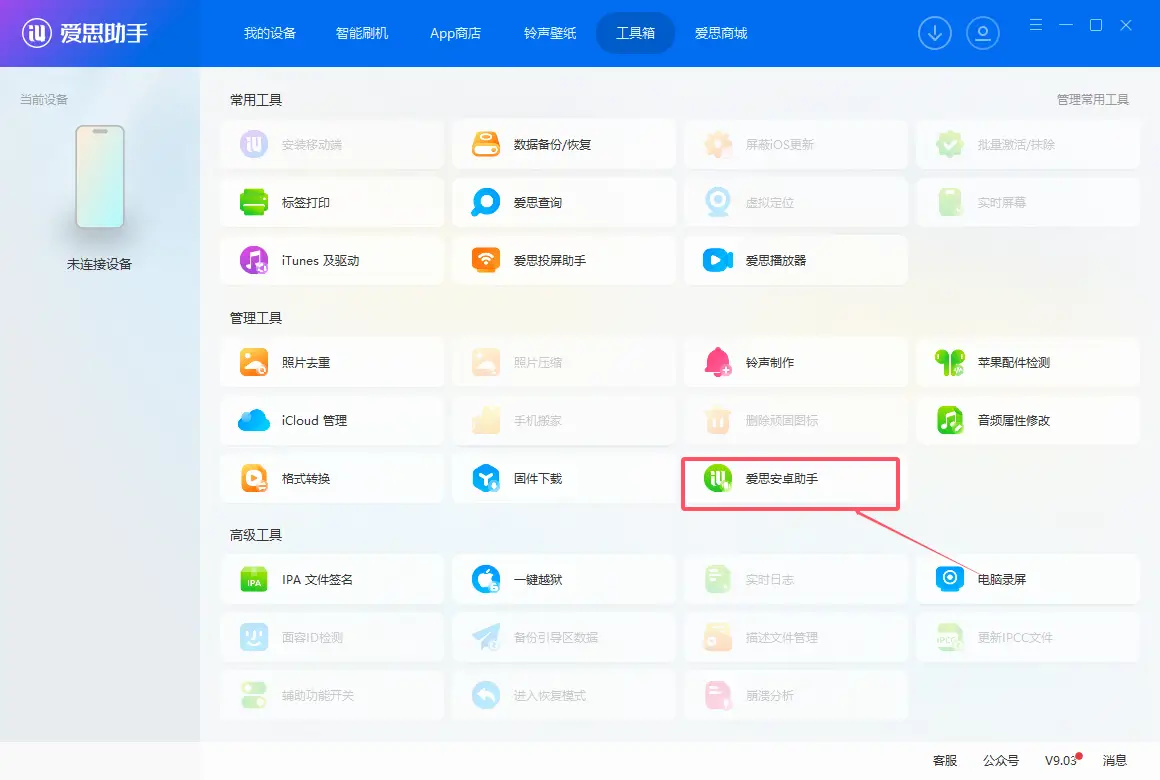
Task: Open the 数据备份/恢复 tool icon
Action: coord(486,145)
